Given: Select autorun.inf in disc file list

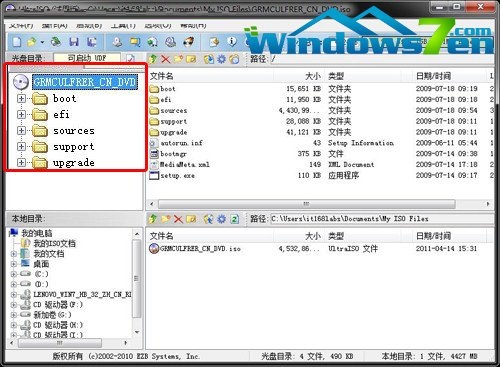Looking at the screenshot, I should (x=182, y=143).
